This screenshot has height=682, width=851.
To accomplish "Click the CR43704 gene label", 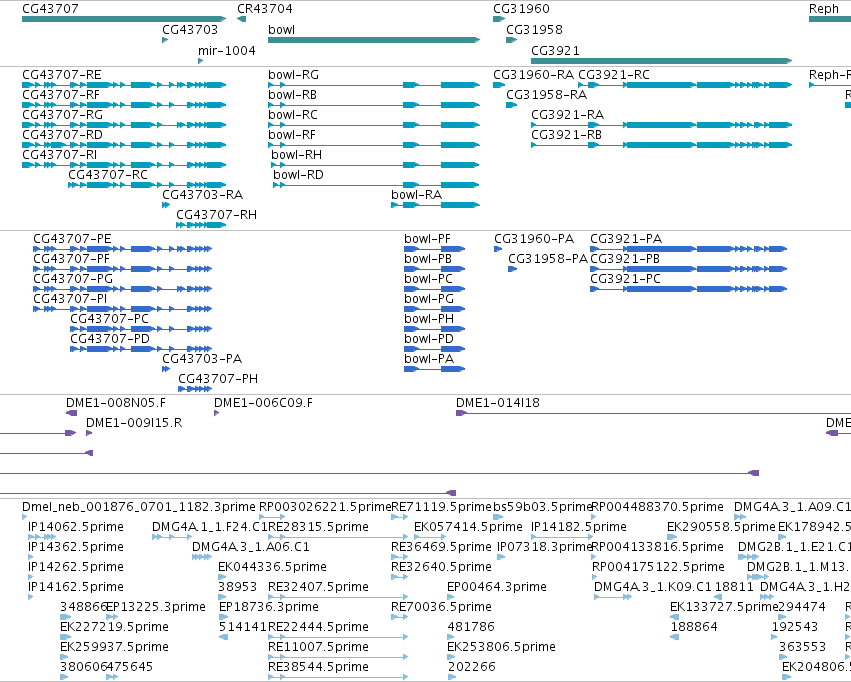I will click(265, 9).
